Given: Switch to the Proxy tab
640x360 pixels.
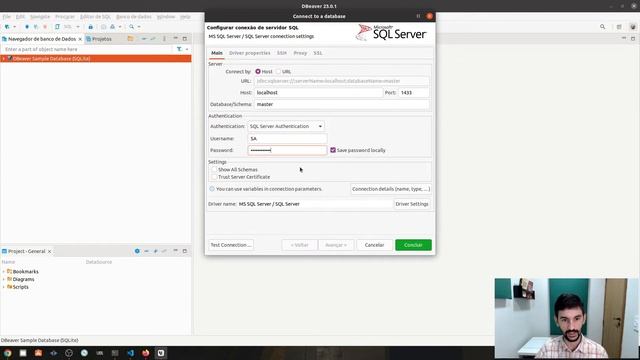Looking at the screenshot, I should pyautogui.click(x=300, y=53).
